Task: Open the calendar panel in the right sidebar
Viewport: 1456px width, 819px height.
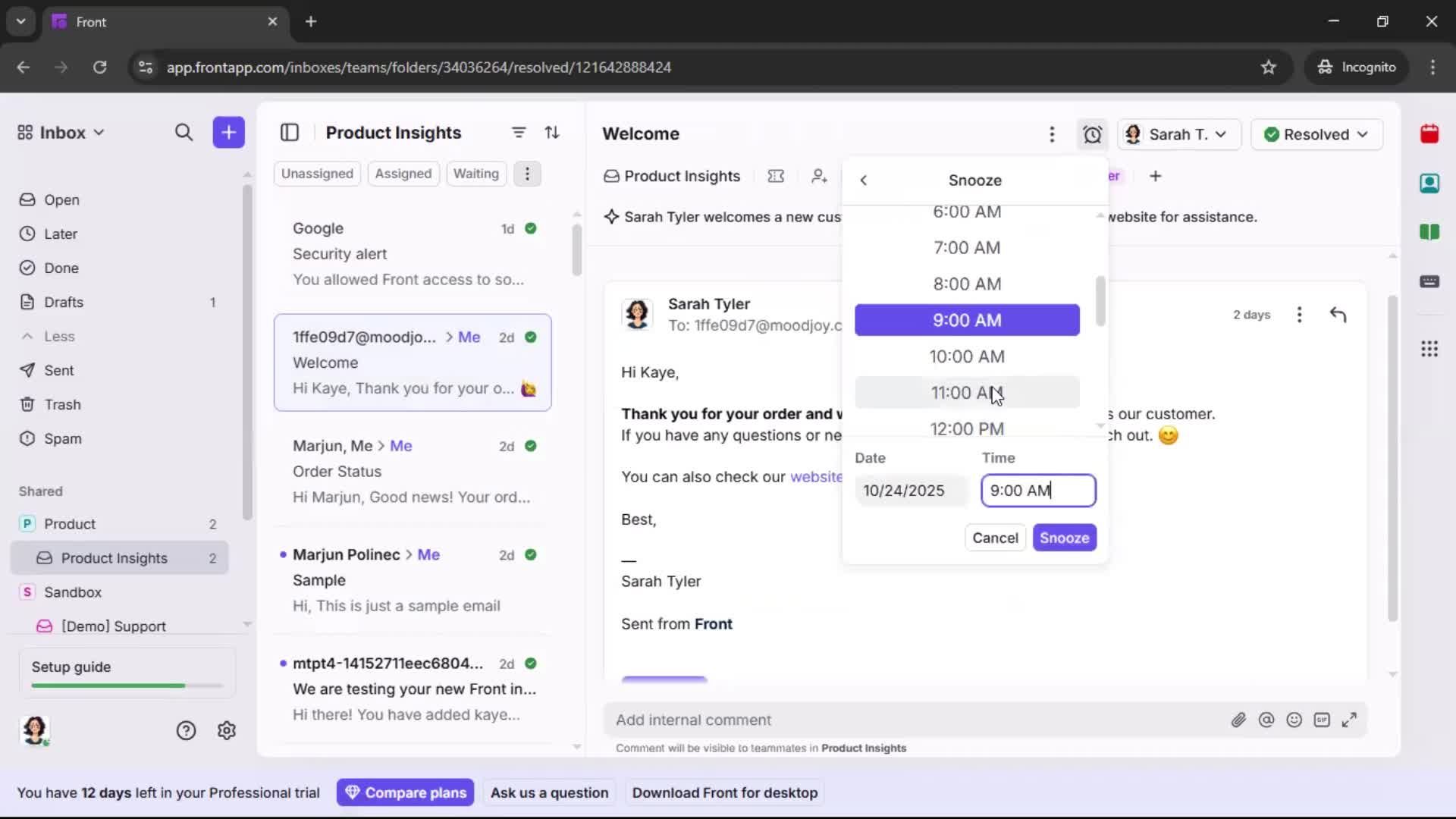Action: pyautogui.click(x=1430, y=133)
